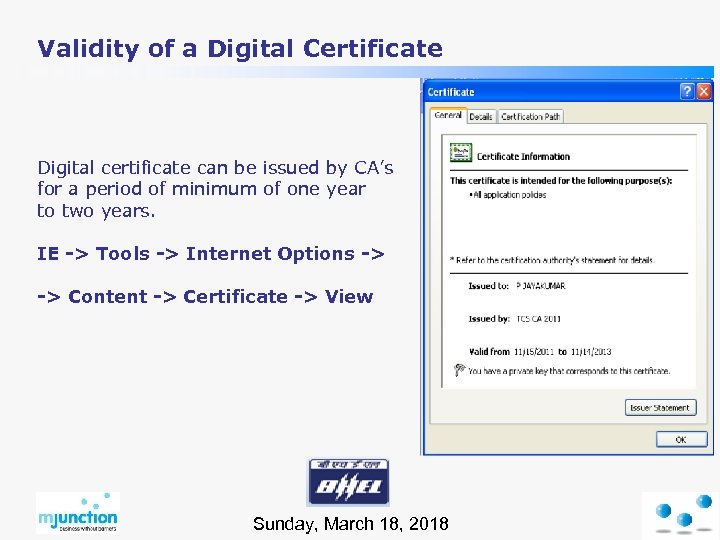Click the BHEL logo
This screenshot has width=720, height=540.
[x=349, y=482]
